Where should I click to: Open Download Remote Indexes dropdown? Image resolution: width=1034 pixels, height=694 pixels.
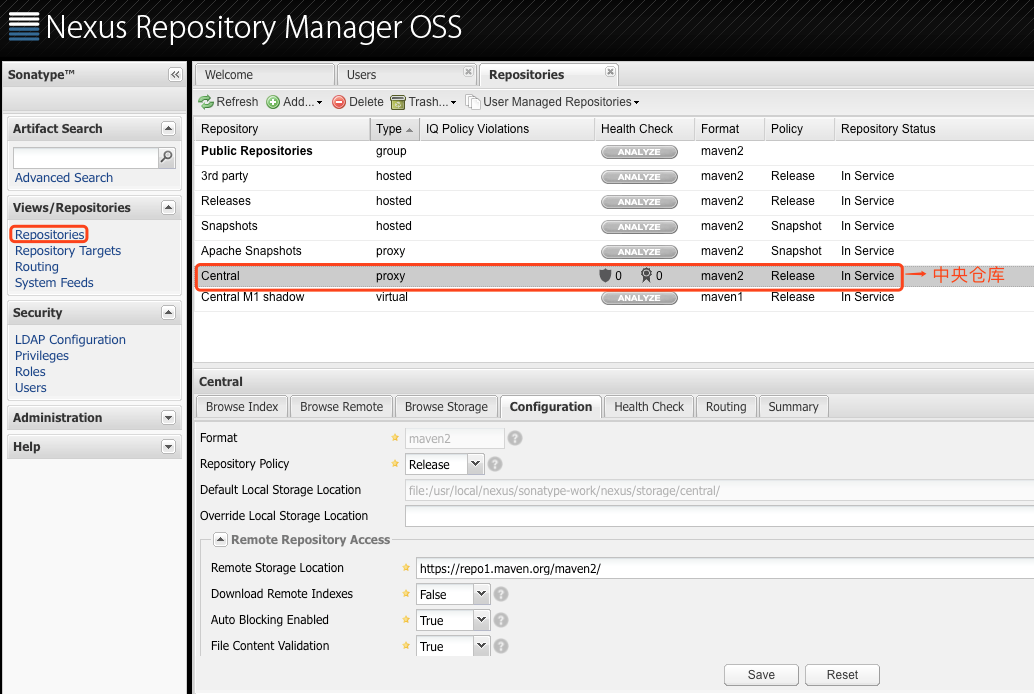(481, 594)
